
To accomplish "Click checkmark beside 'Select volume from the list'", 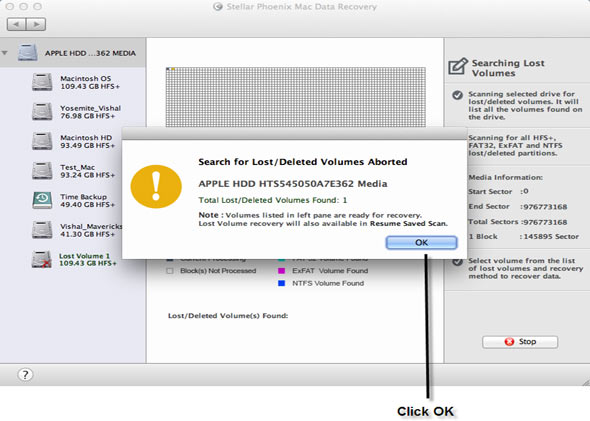I will (457, 262).
